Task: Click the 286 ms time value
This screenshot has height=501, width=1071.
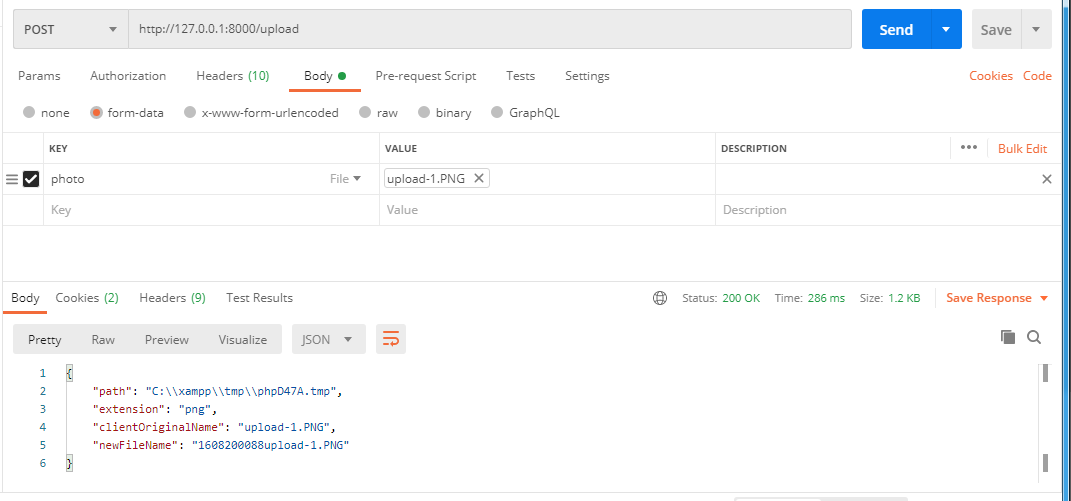Action: point(826,298)
